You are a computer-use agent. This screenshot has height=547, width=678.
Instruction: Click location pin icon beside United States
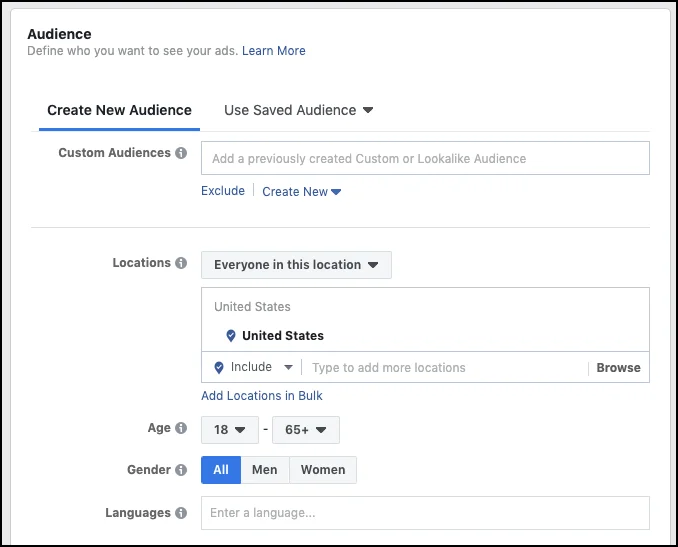[231, 336]
